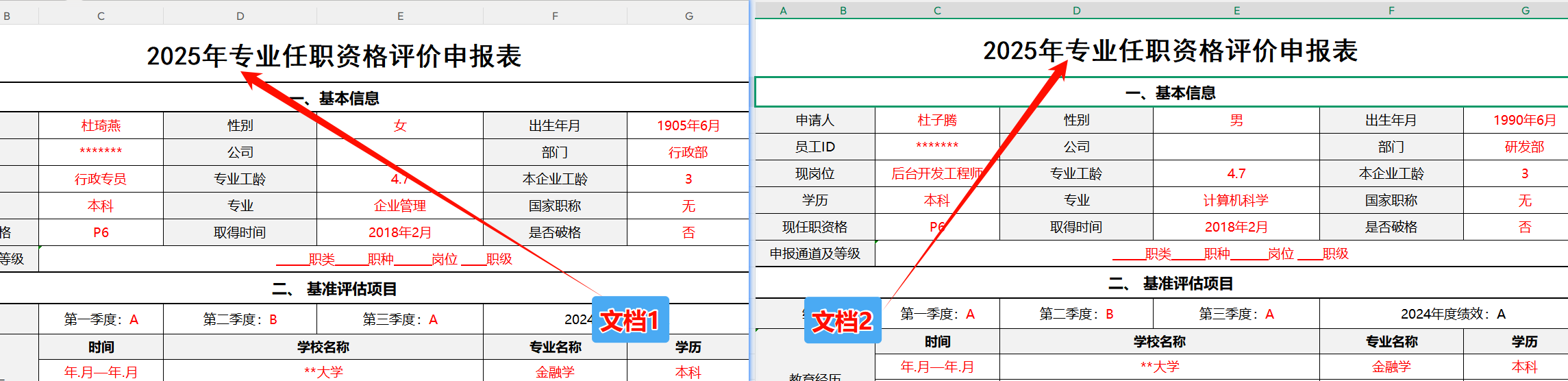This screenshot has width=1568, height=381.
Task: Click the 申报通道及等级 label cell
Action: 815,254
